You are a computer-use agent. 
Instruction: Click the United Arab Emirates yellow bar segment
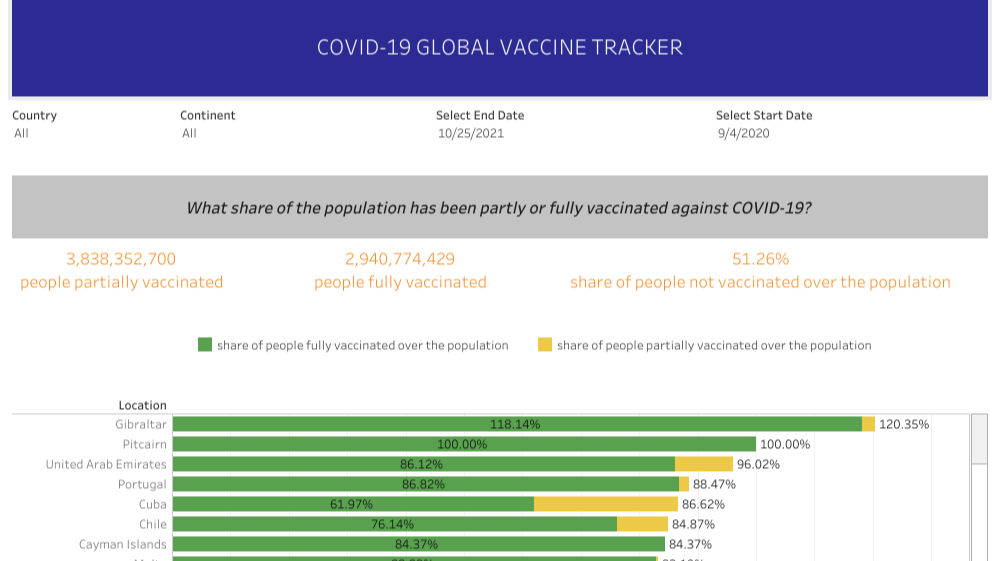click(x=704, y=464)
